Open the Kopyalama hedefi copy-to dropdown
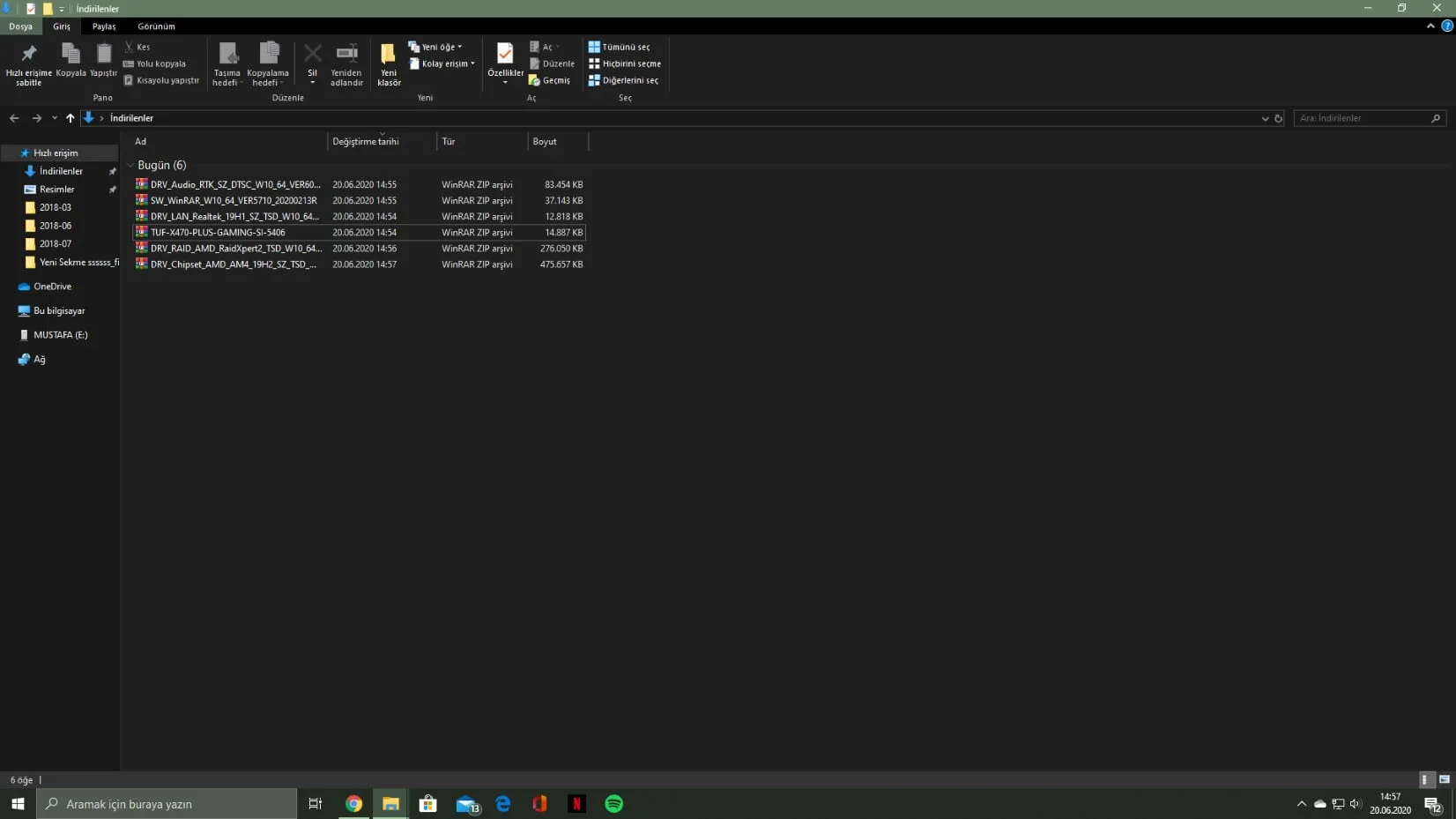 click(268, 64)
